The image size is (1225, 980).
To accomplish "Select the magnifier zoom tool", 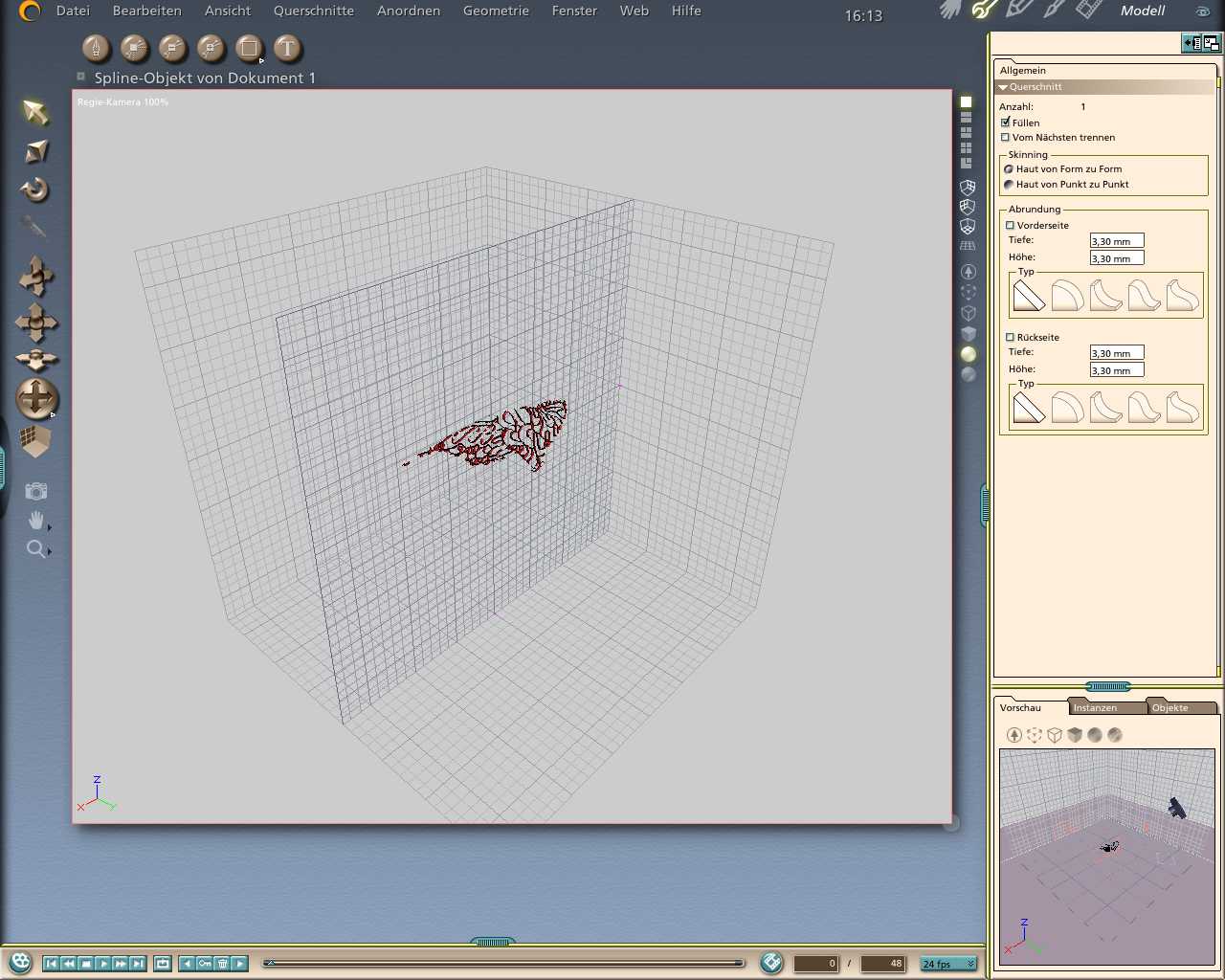I will pyautogui.click(x=35, y=548).
